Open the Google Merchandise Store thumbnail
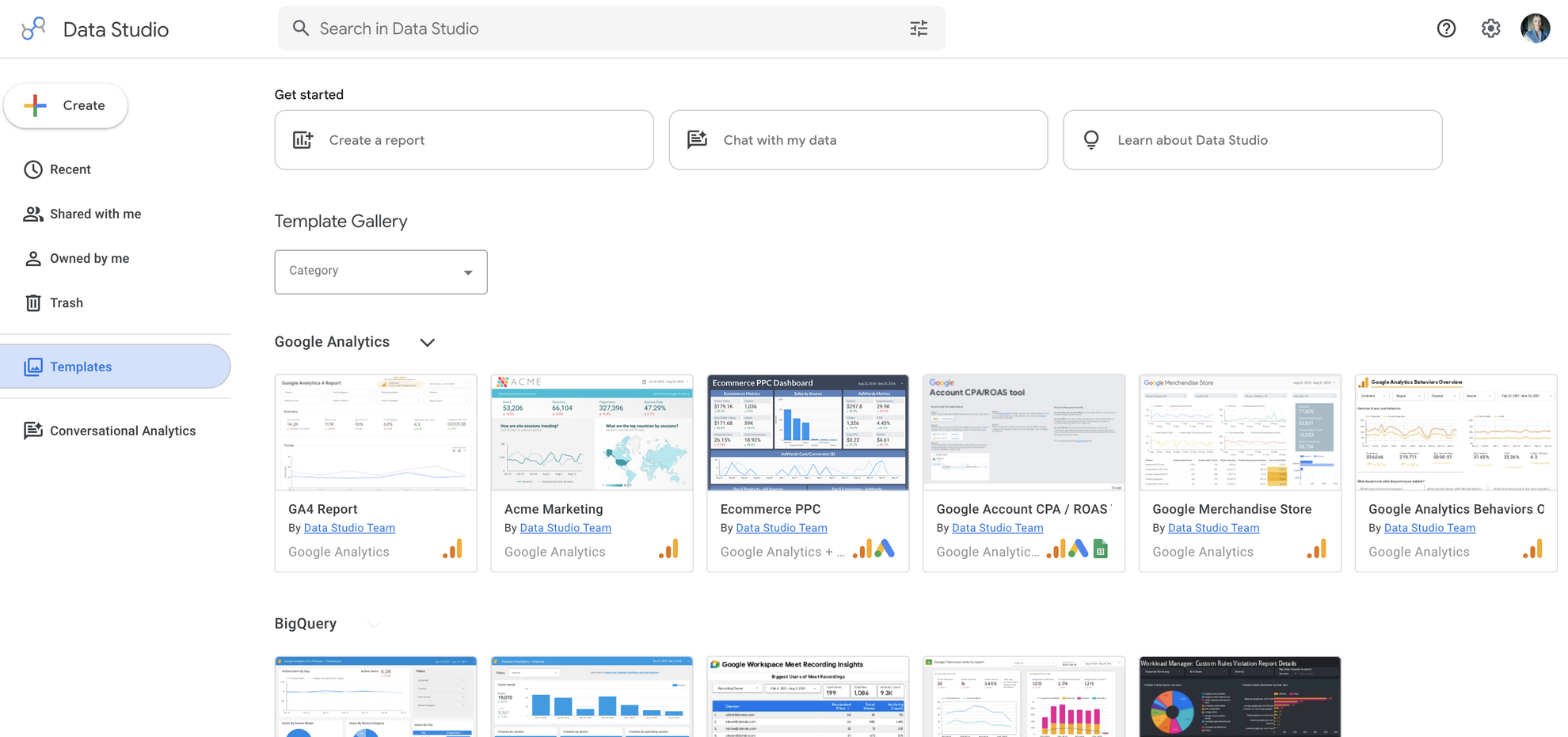 [1240, 432]
